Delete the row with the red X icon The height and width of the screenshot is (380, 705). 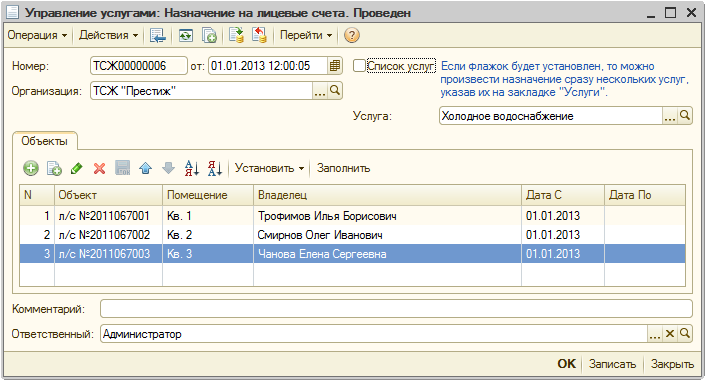pyautogui.click(x=99, y=169)
